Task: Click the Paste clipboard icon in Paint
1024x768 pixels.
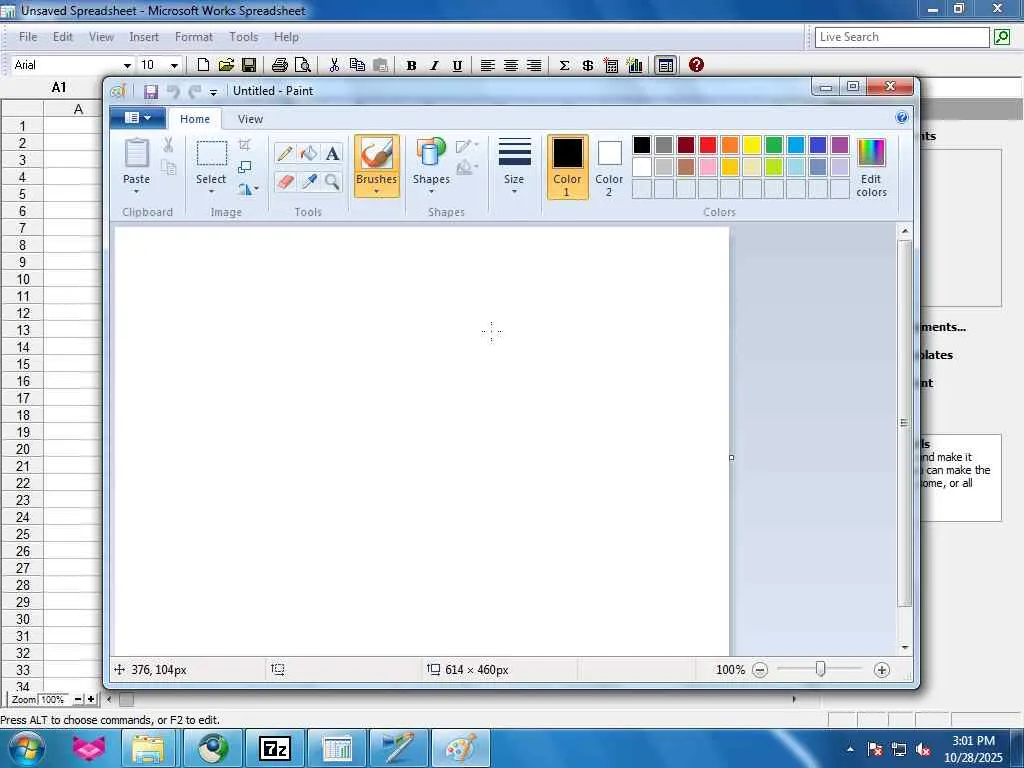Action: point(136,154)
